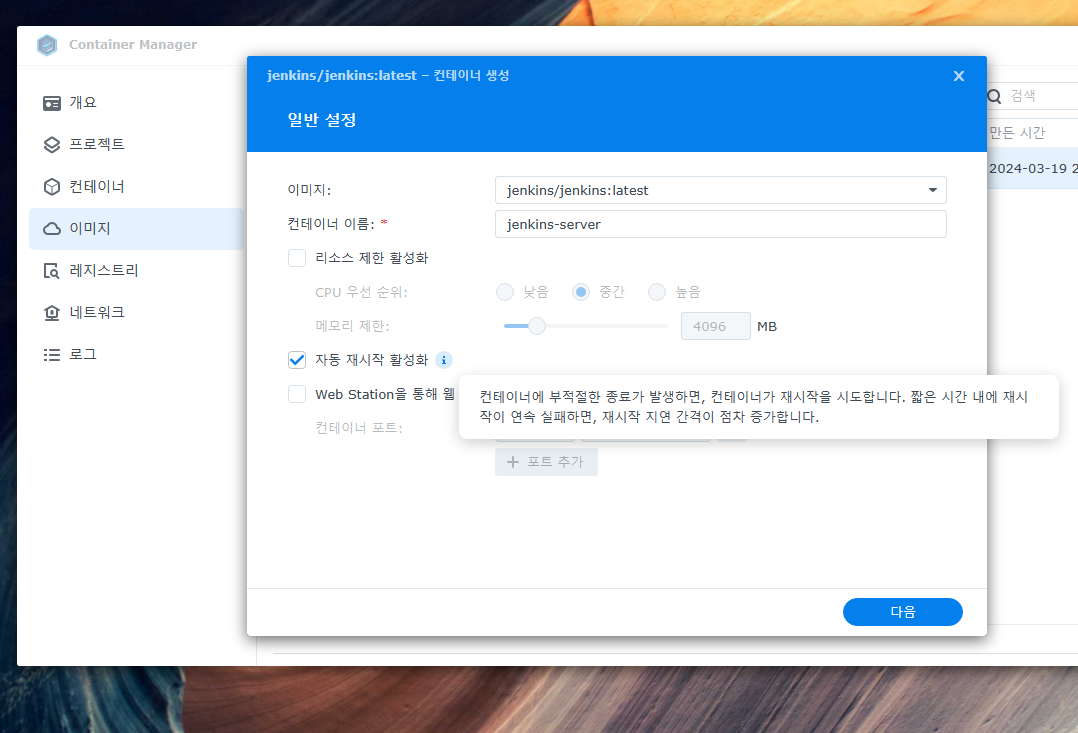Click the 컨테이너 포트 label
Screen dimensions: 1078x733
[x=358, y=428]
